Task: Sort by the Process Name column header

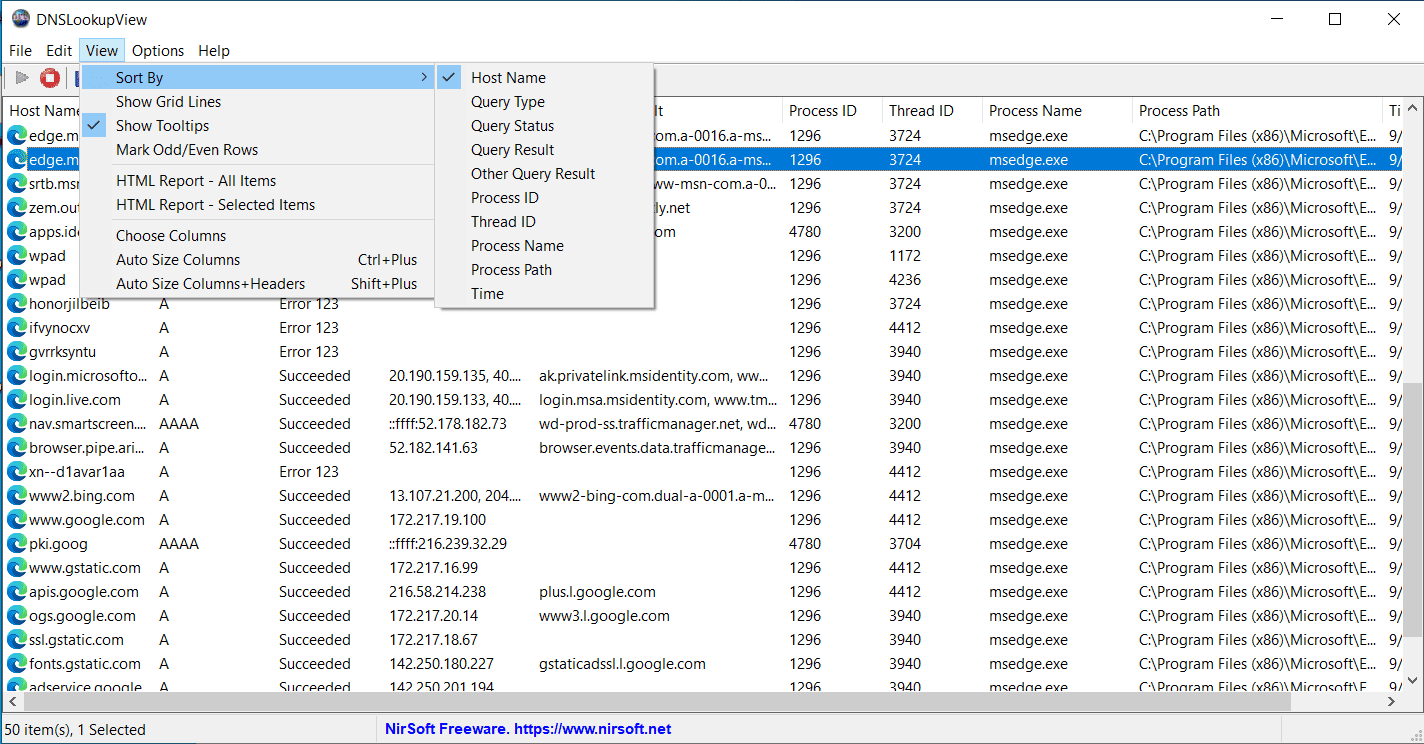Action: 1035,111
